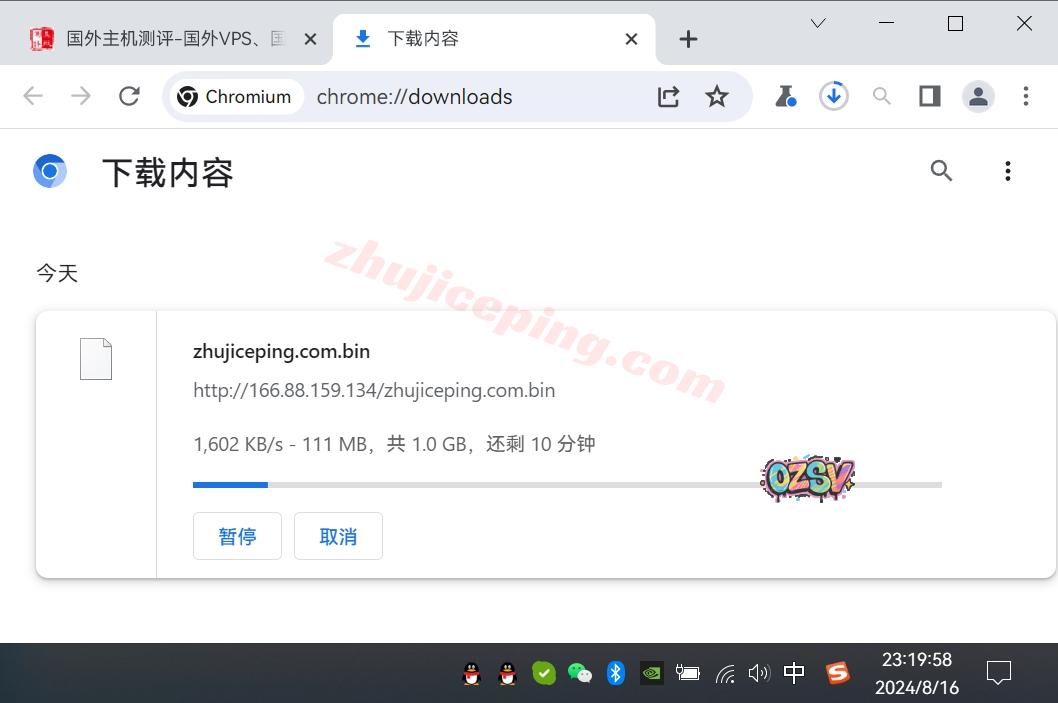This screenshot has height=703, width=1058.
Task: Toggle the side panel icon
Action: [x=930, y=96]
